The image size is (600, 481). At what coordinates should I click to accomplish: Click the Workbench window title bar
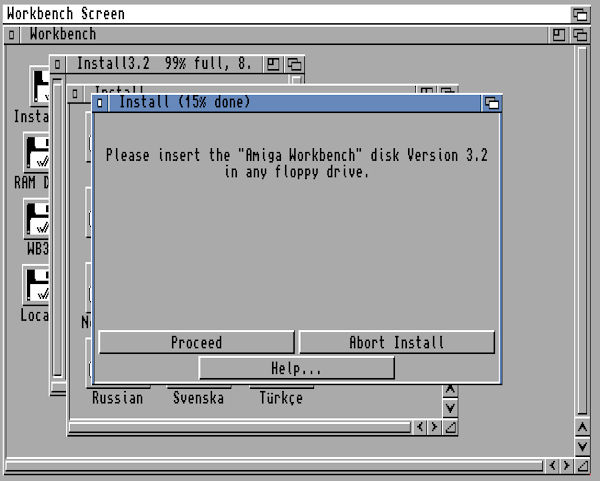click(x=300, y=35)
